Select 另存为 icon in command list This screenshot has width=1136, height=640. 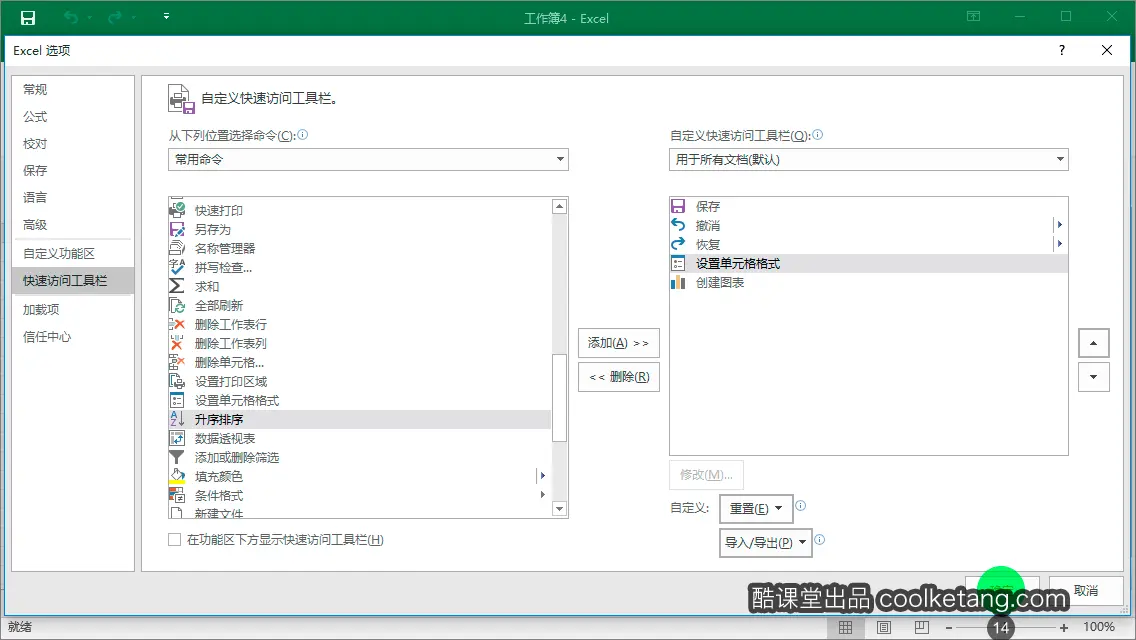click(x=177, y=229)
